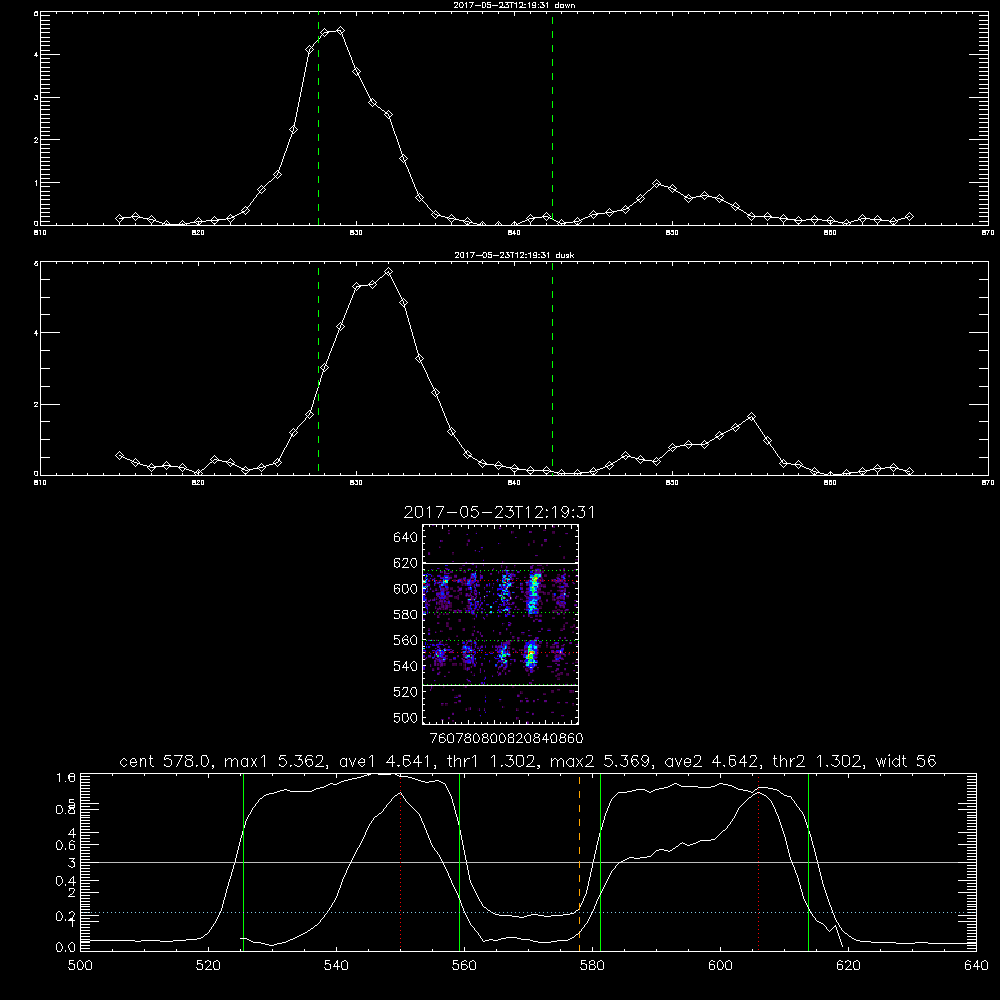Click the "540" label on bottom plot x-axis
1000x1000 pixels.
(x=336, y=966)
